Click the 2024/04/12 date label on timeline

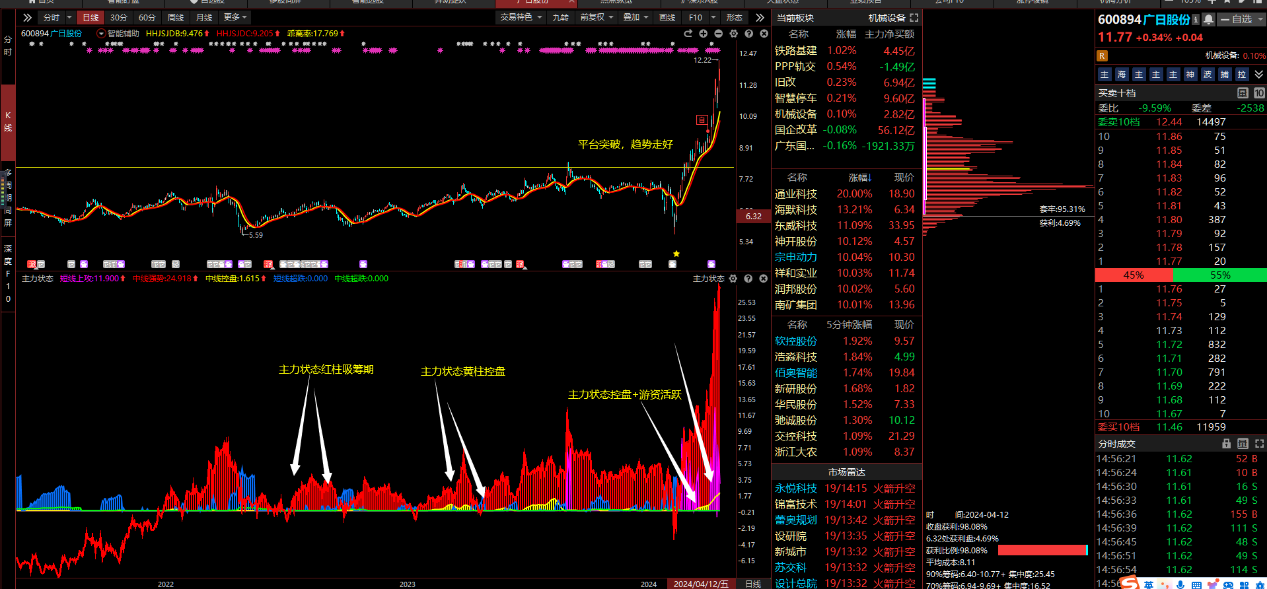point(702,583)
